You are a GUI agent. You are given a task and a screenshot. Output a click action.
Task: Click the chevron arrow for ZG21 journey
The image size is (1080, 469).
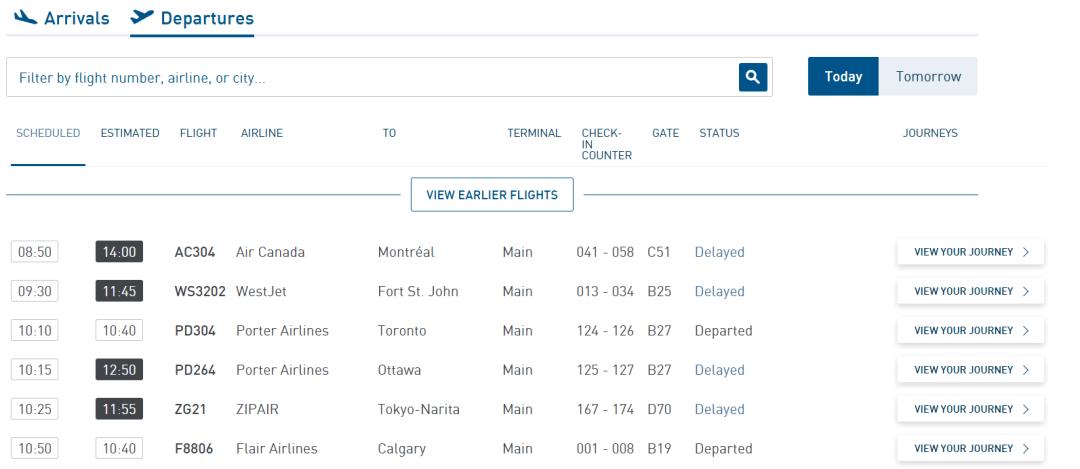[x=1026, y=409]
